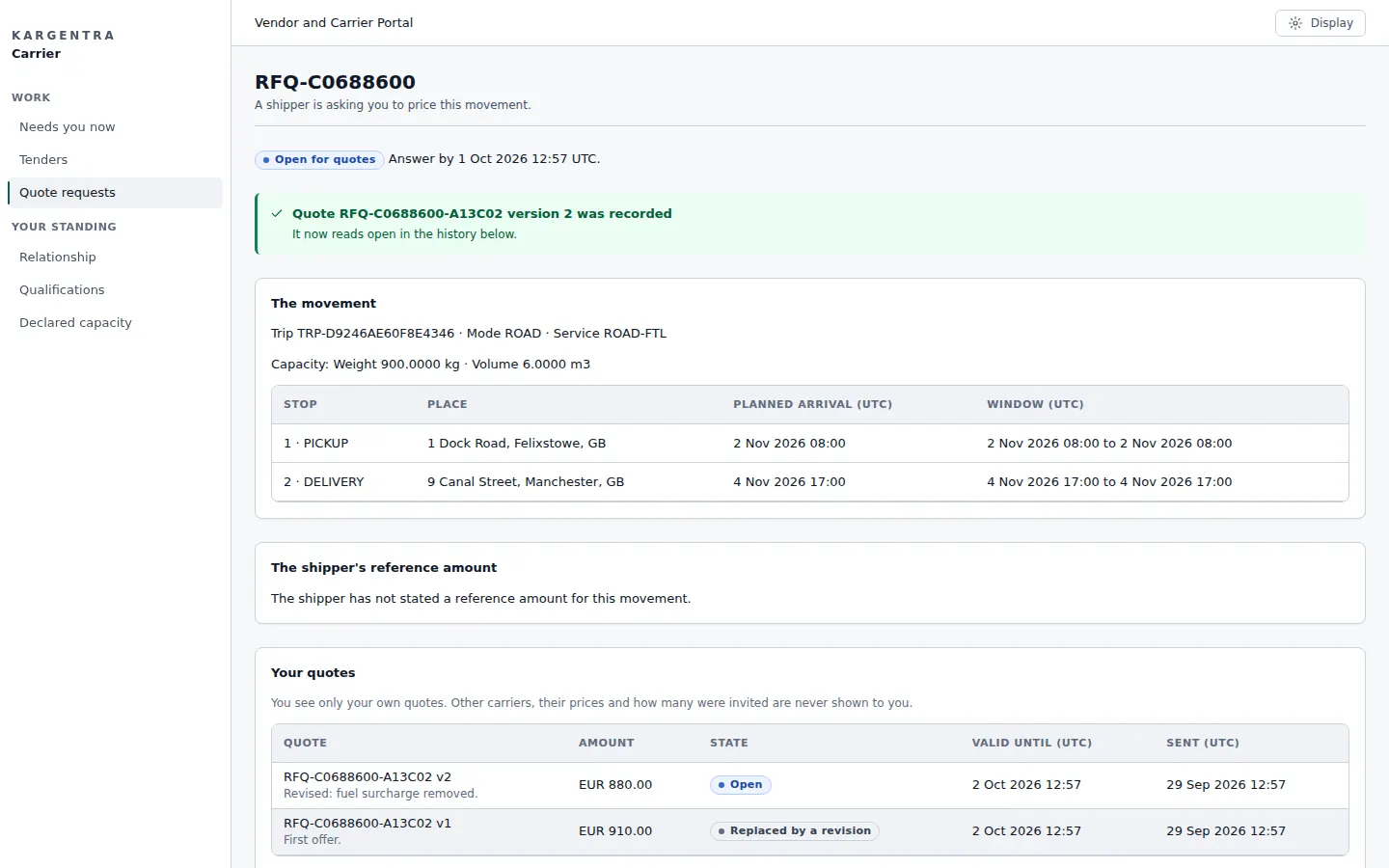
Task: Click the sun icon in Display button
Action: point(1295,23)
